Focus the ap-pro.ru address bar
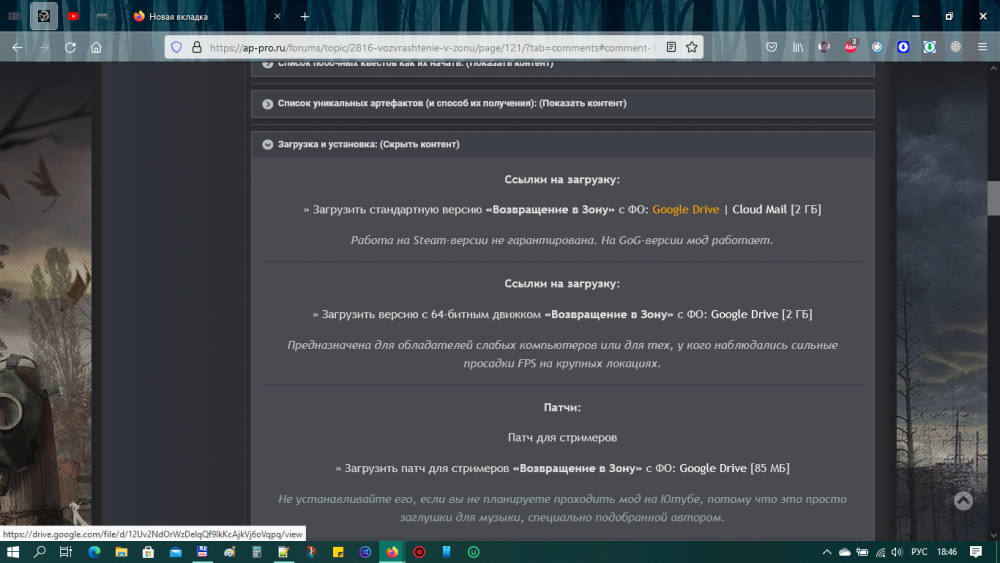The image size is (1000, 563). (x=432, y=47)
